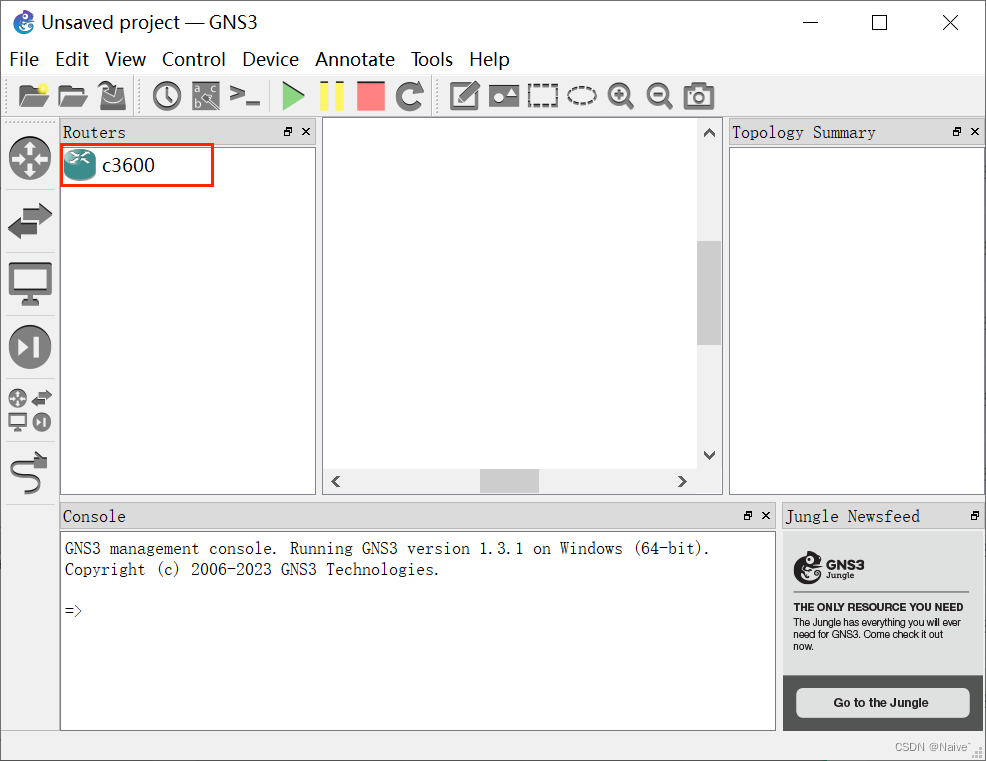The width and height of the screenshot is (986, 761).
Task: Float the Jungle Newsfeed panel
Action: coord(975,516)
